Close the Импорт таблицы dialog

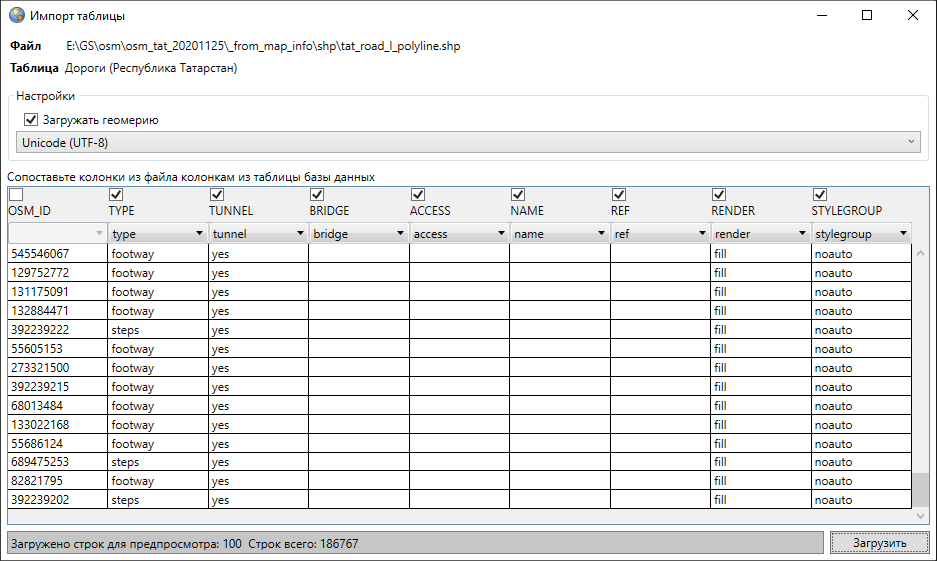point(913,16)
